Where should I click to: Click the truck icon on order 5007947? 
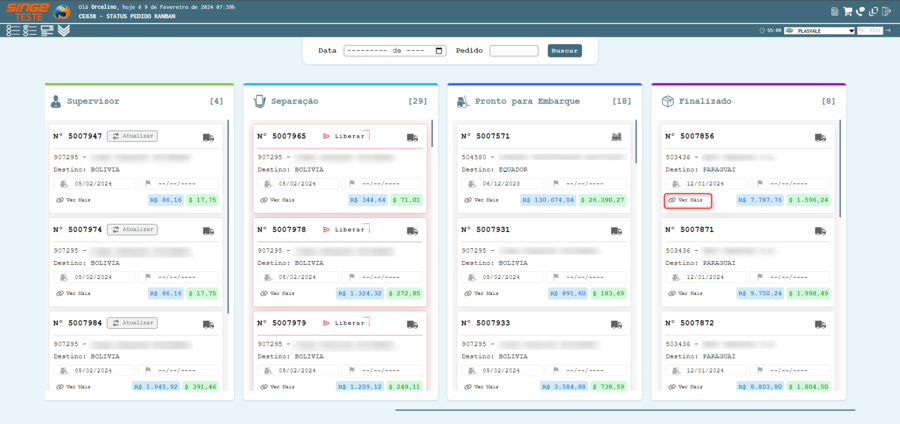[208, 137]
